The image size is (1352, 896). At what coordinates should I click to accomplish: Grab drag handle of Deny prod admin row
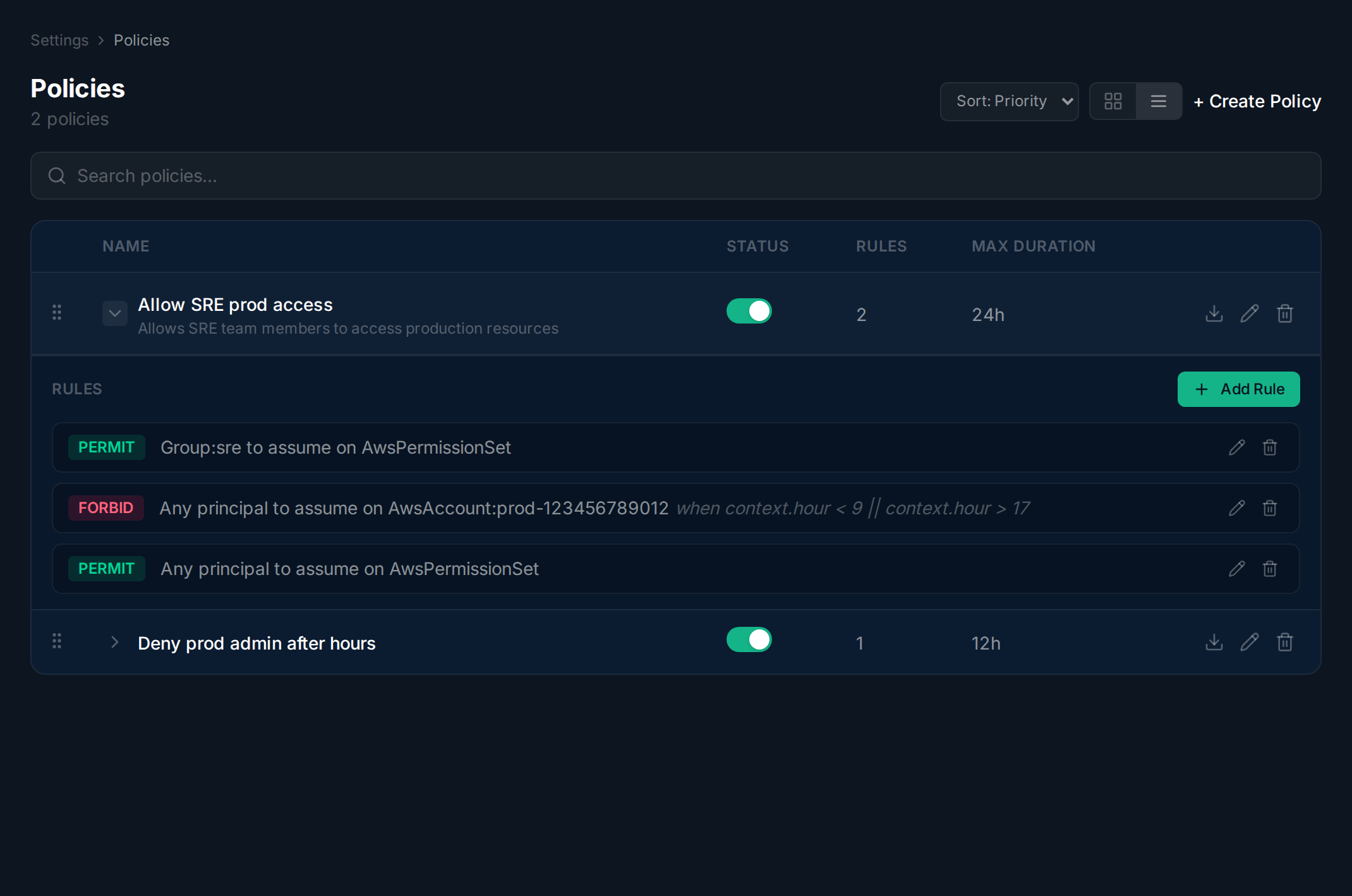(x=57, y=641)
